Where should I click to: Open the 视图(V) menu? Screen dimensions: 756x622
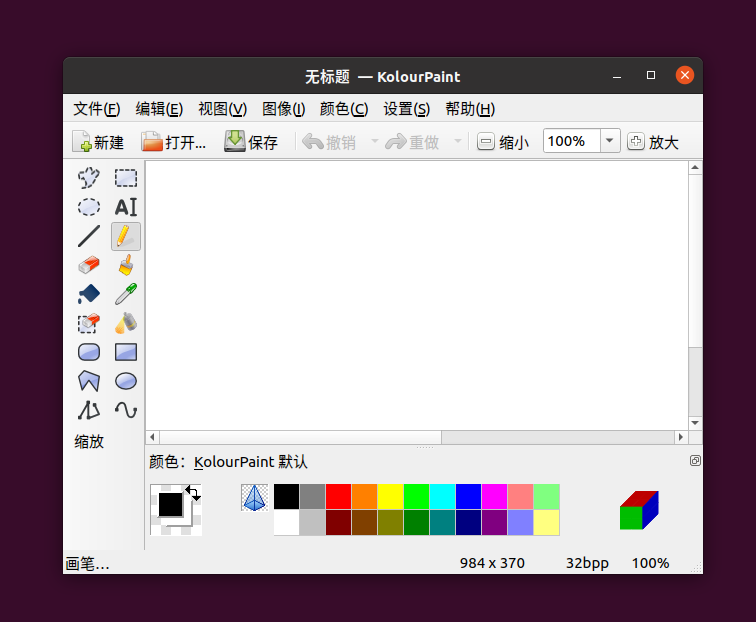(x=222, y=108)
